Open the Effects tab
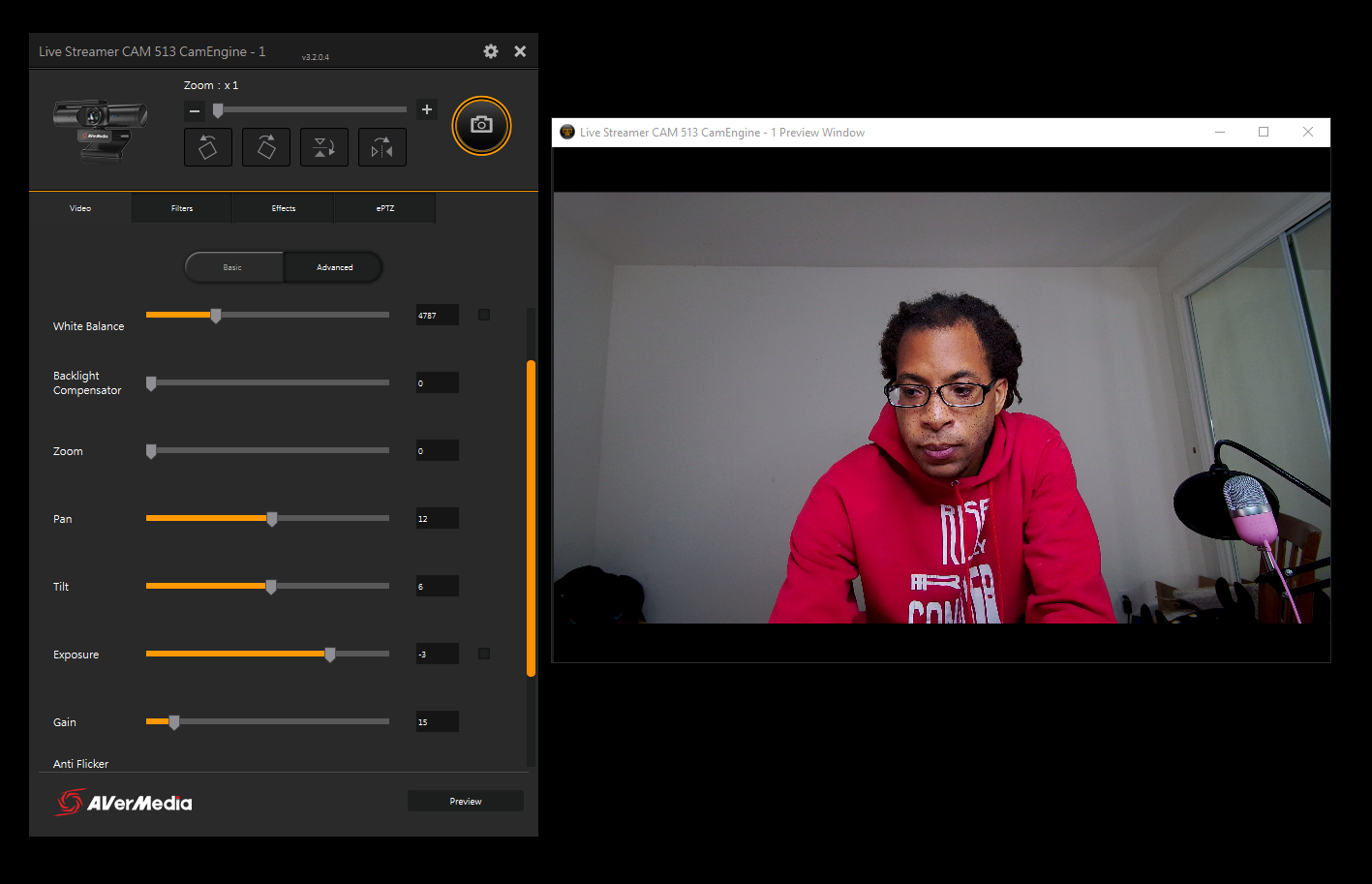This screenshot has width=1372, height=884. click(284, 208)
